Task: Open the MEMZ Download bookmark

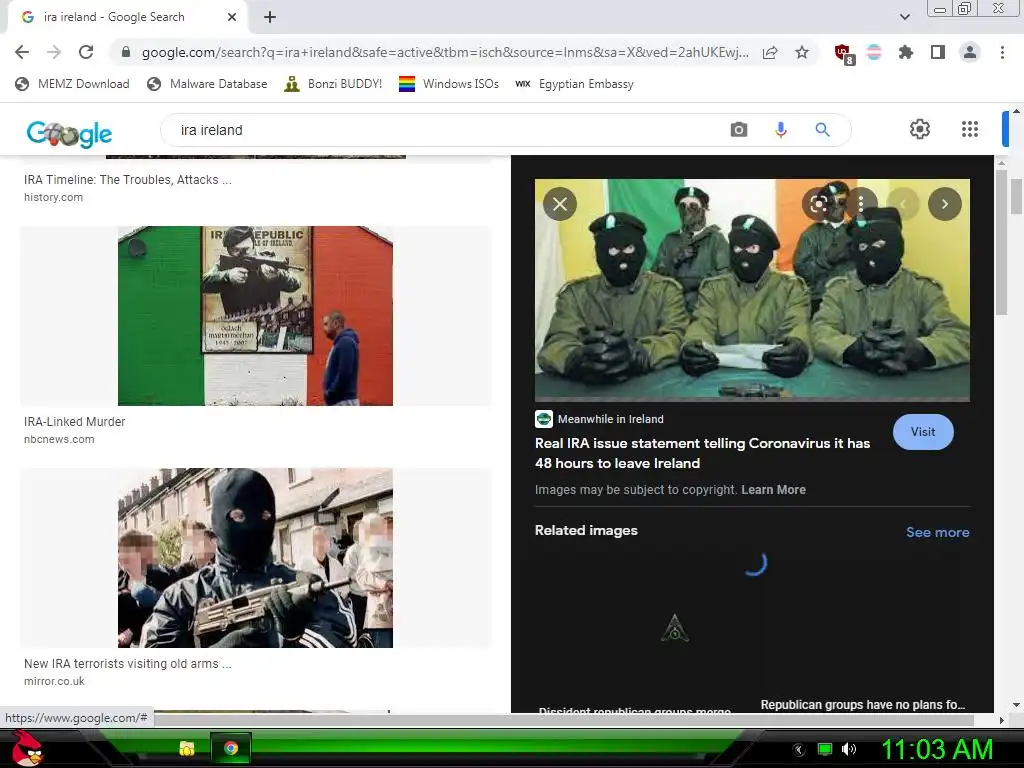Action: (72, 84)
